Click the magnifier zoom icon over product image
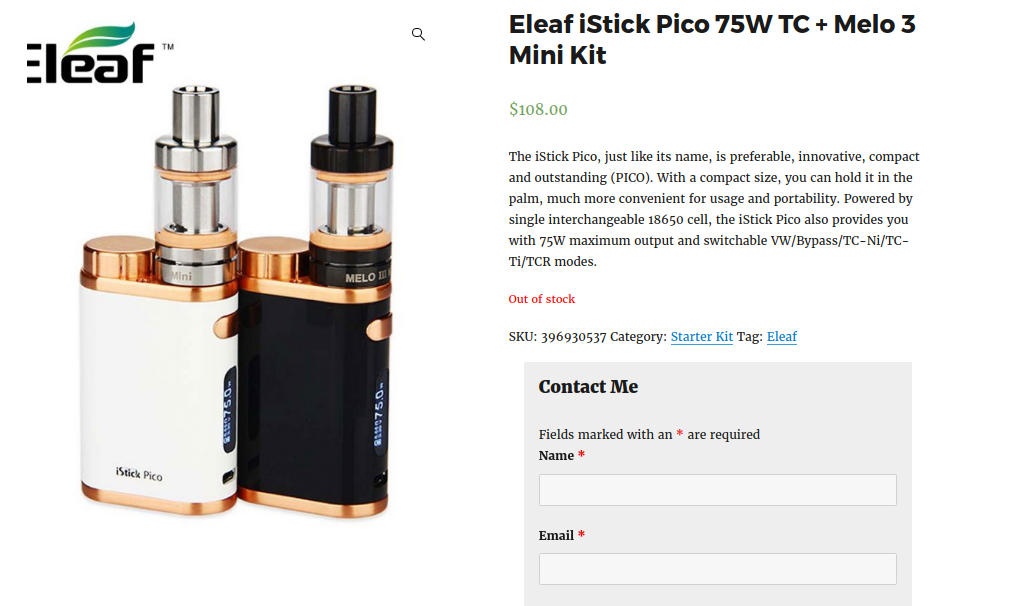1020x606 pixels. (418, 34)
